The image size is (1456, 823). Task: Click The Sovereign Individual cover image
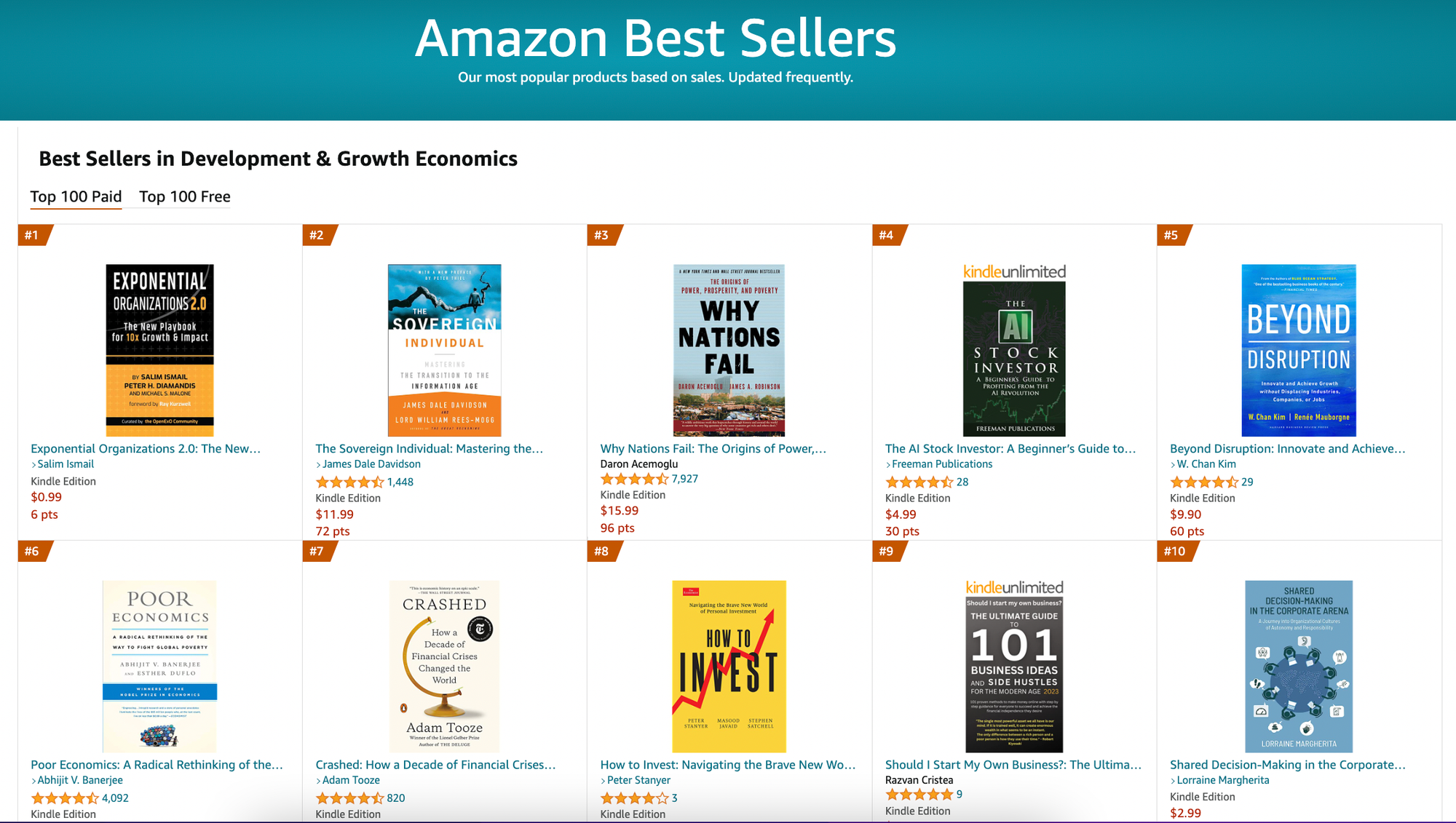pos(445,350)
